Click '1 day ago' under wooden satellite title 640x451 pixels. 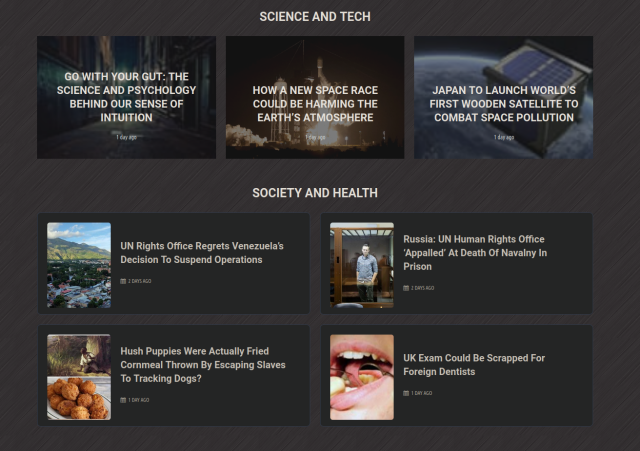click(504, 137)
